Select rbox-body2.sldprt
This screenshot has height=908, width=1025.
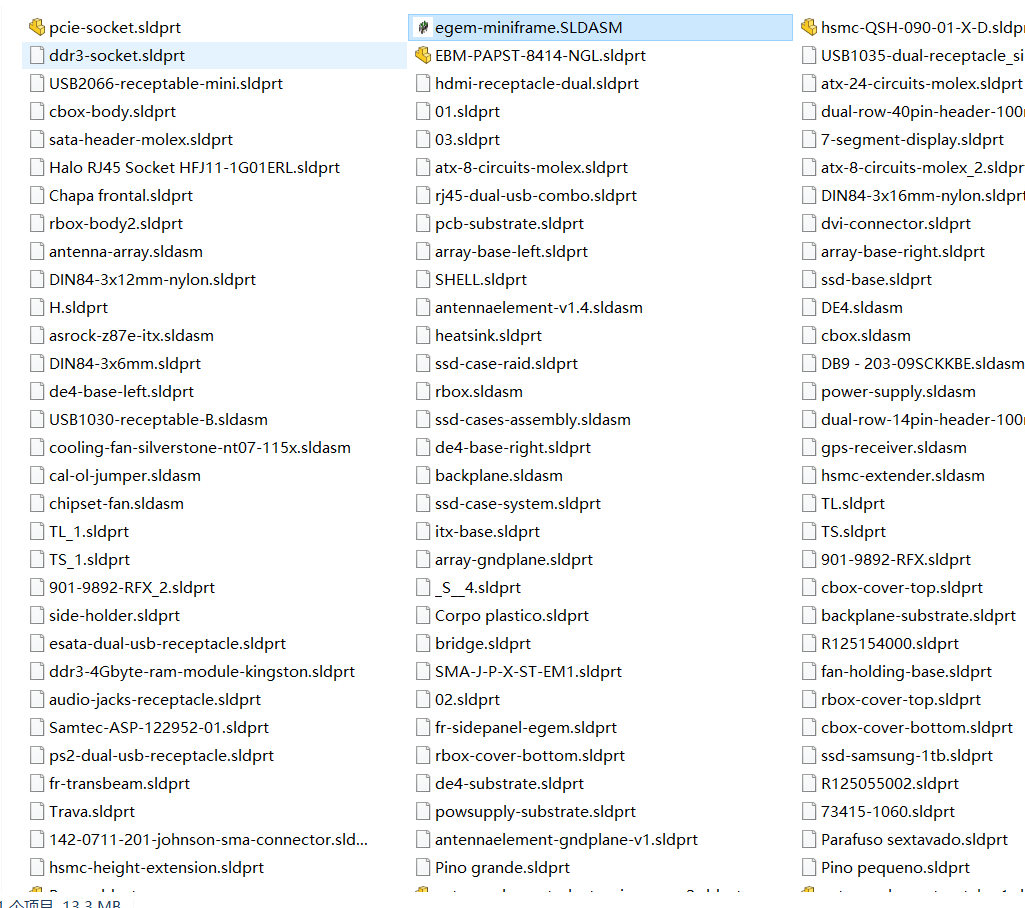click(116, 224)
